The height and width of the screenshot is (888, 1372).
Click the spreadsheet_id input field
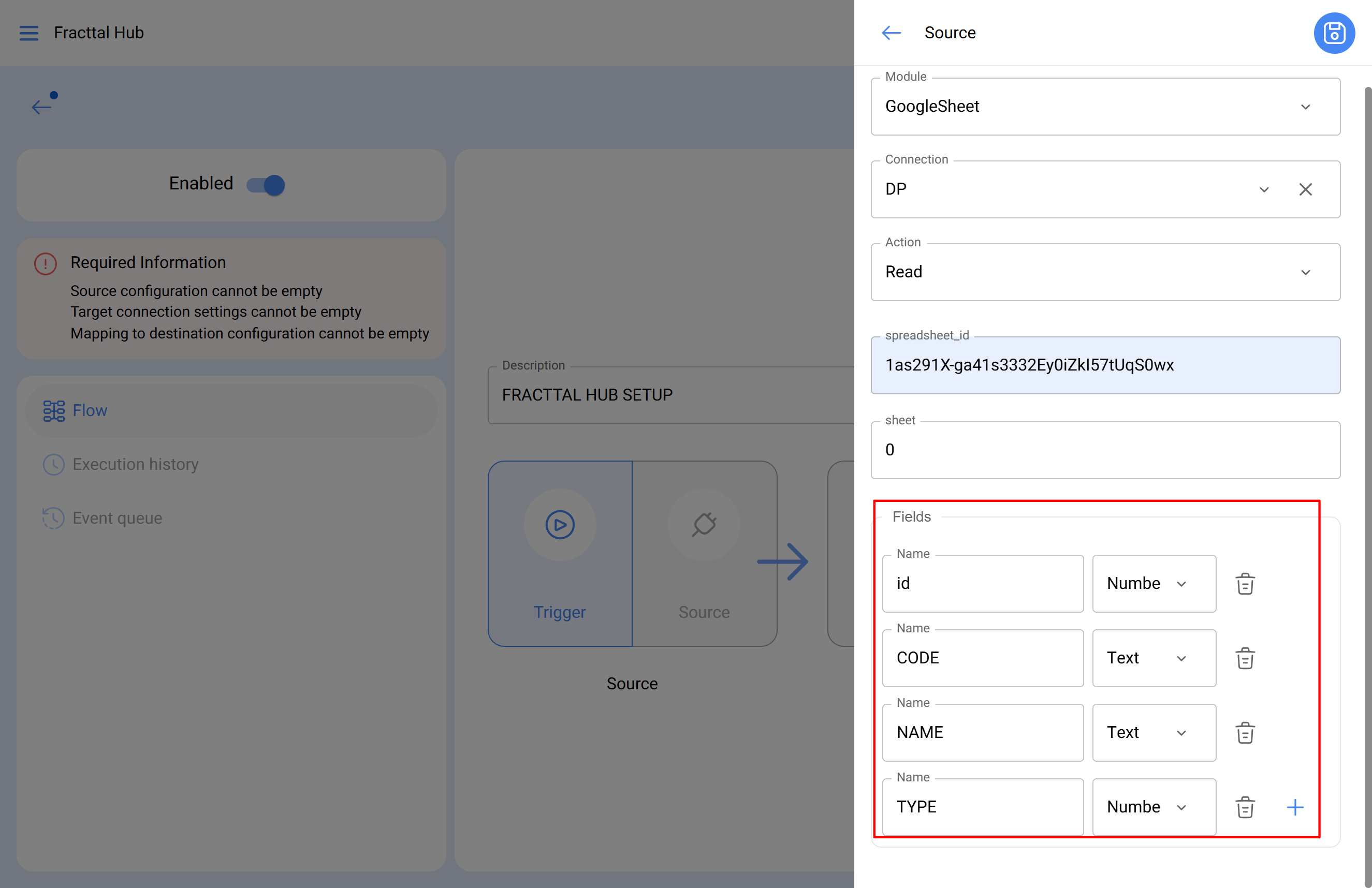[x=1104, y=365]
